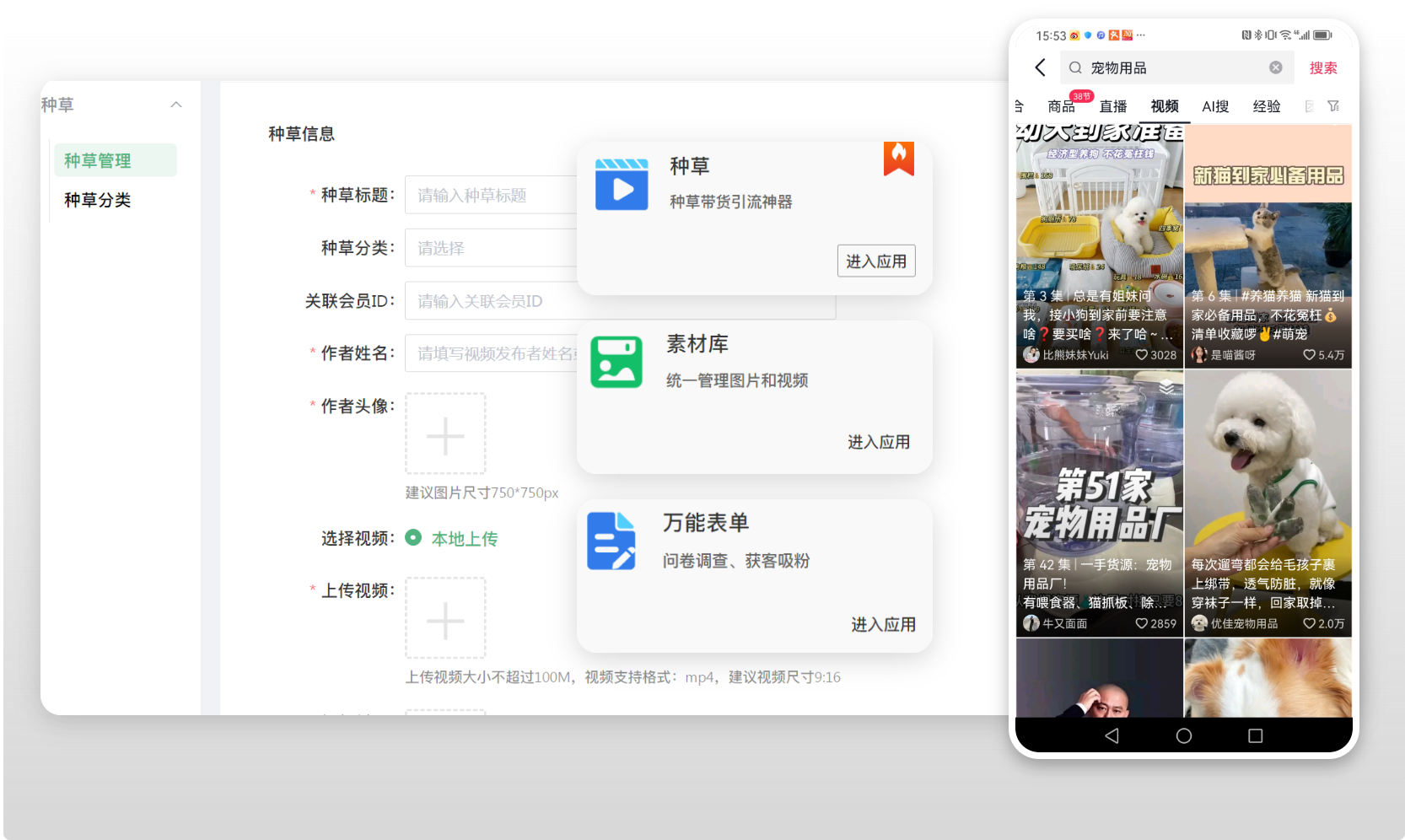Tap the filter funnel icon
This screenshot has width=1405, height=840.
tap(1333, 106)
